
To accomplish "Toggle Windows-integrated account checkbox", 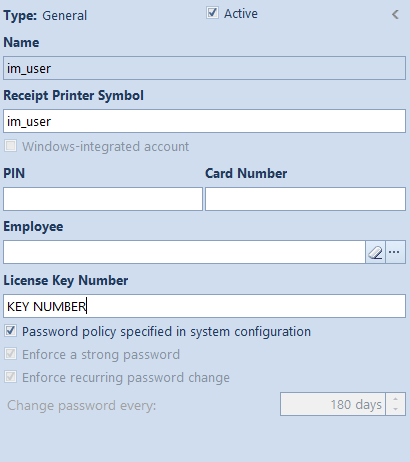I will [x=10, y=146].
